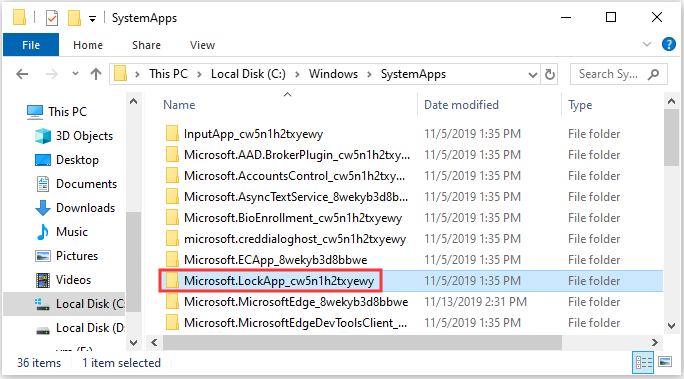Click the Pictures icon in navigation pane
This screenshot has height=379, width=684.
[x=43, y=256]
